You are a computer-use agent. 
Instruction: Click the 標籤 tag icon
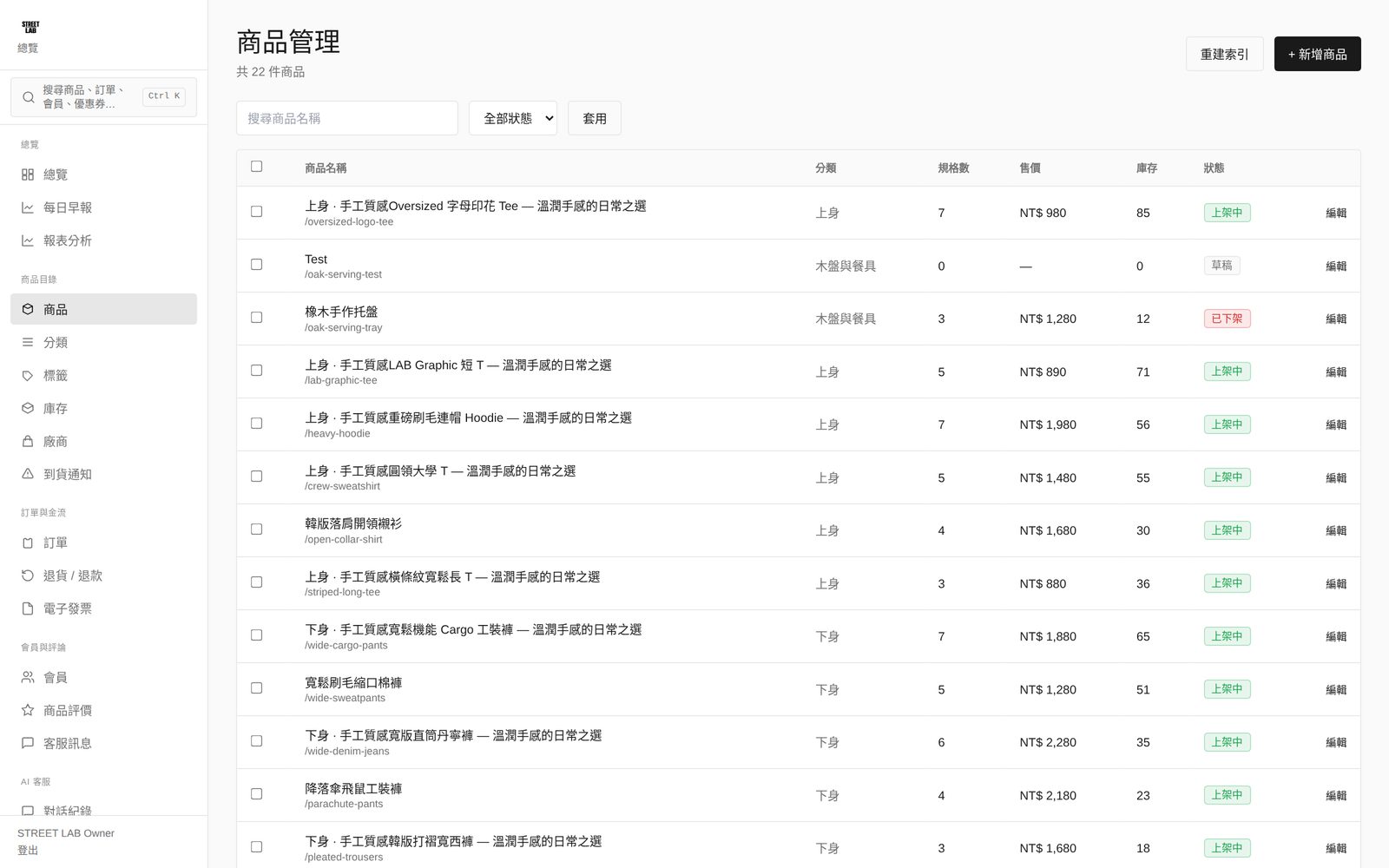click(28, 375)
